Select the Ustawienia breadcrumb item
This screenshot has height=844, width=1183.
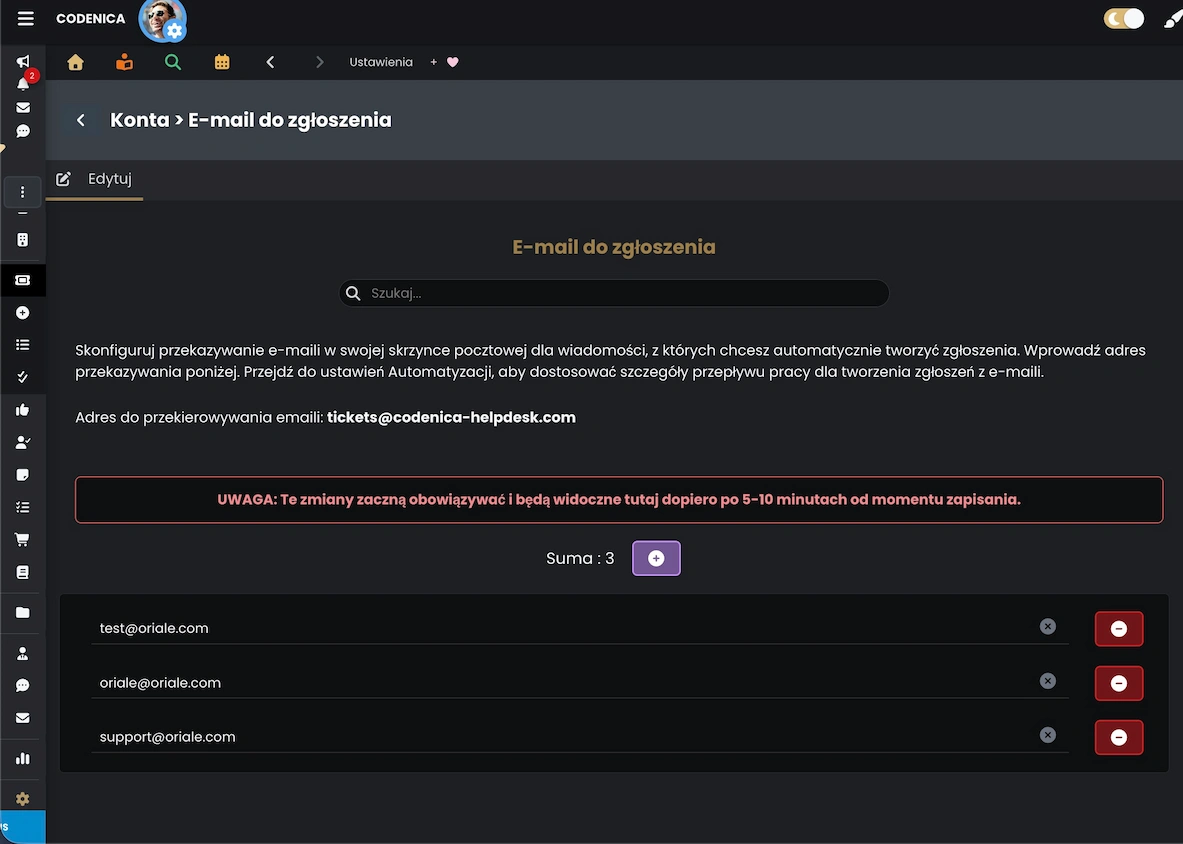[381, 61]
